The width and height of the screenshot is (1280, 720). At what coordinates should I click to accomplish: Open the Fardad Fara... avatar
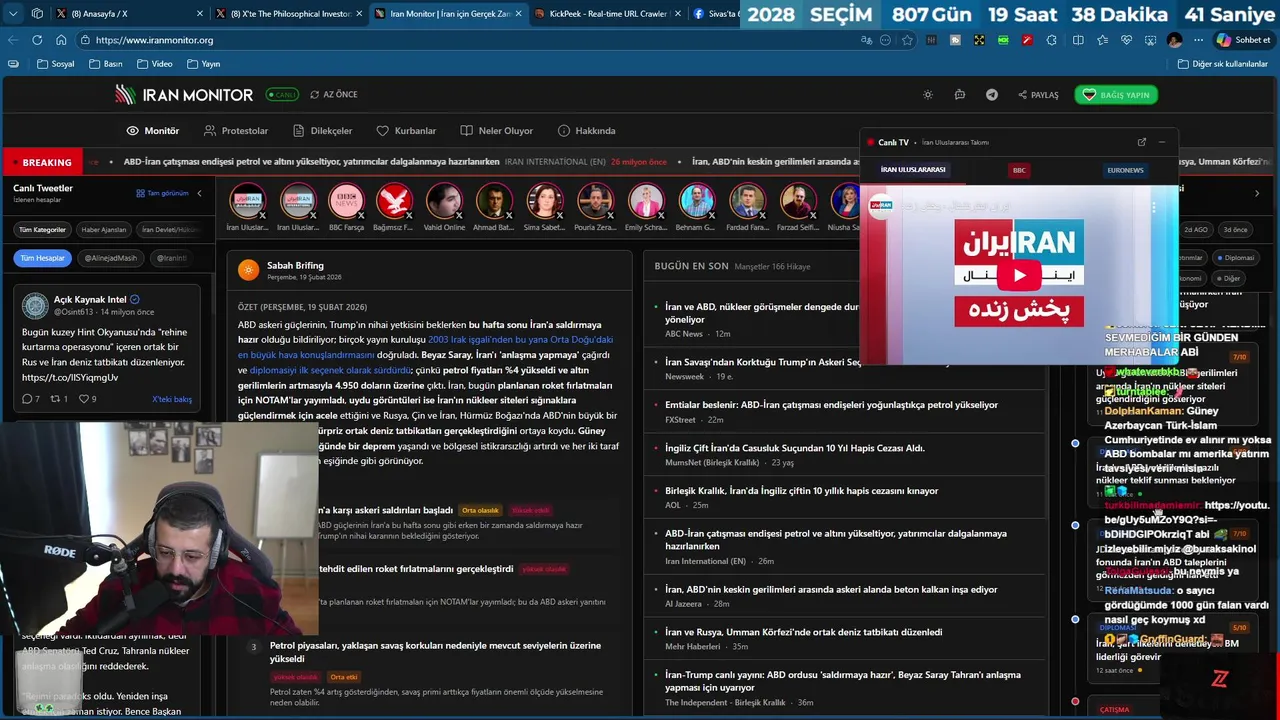tap(747, 201)
